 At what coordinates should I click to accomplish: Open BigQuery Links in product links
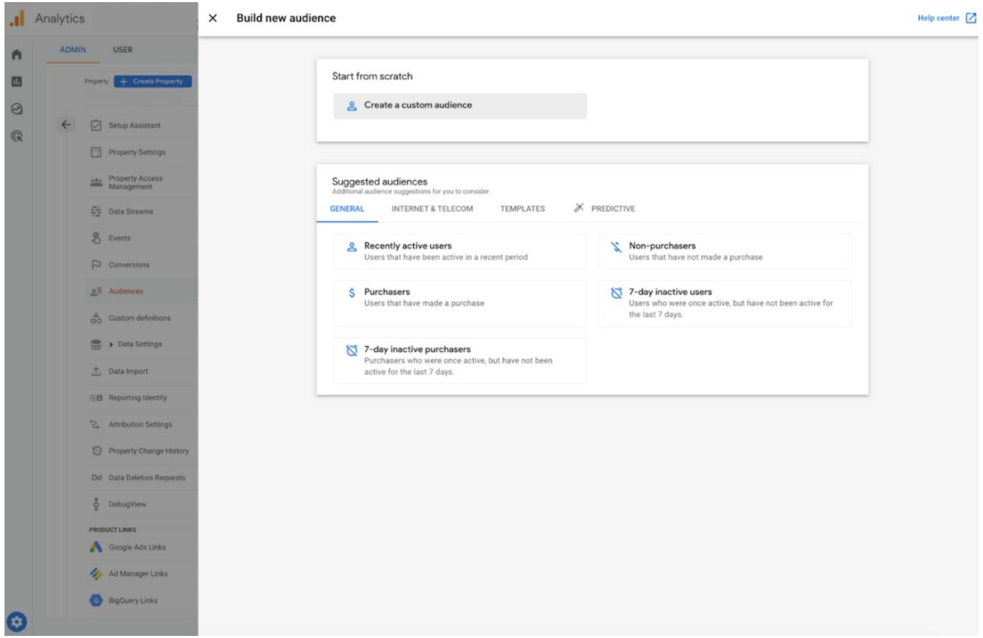131,601
